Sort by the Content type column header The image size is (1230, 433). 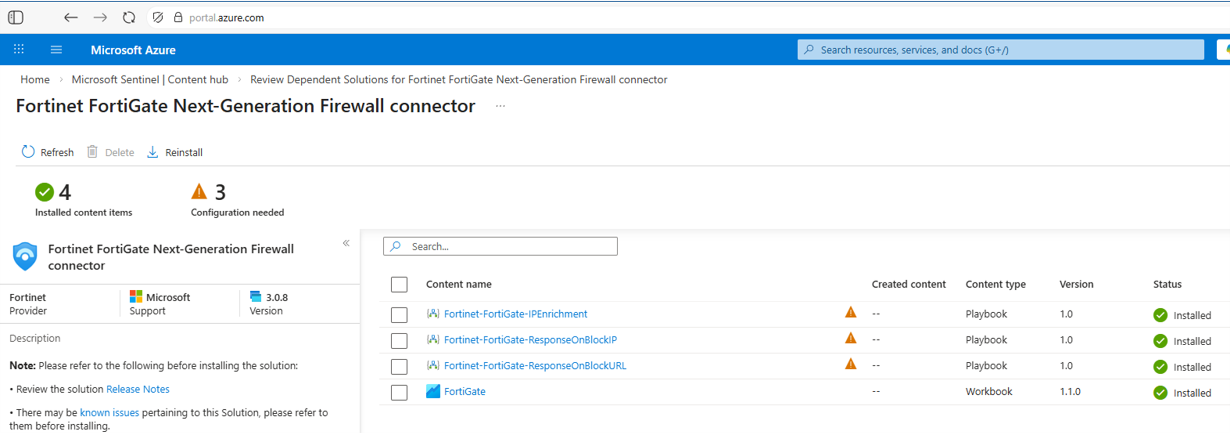point(996,285)
